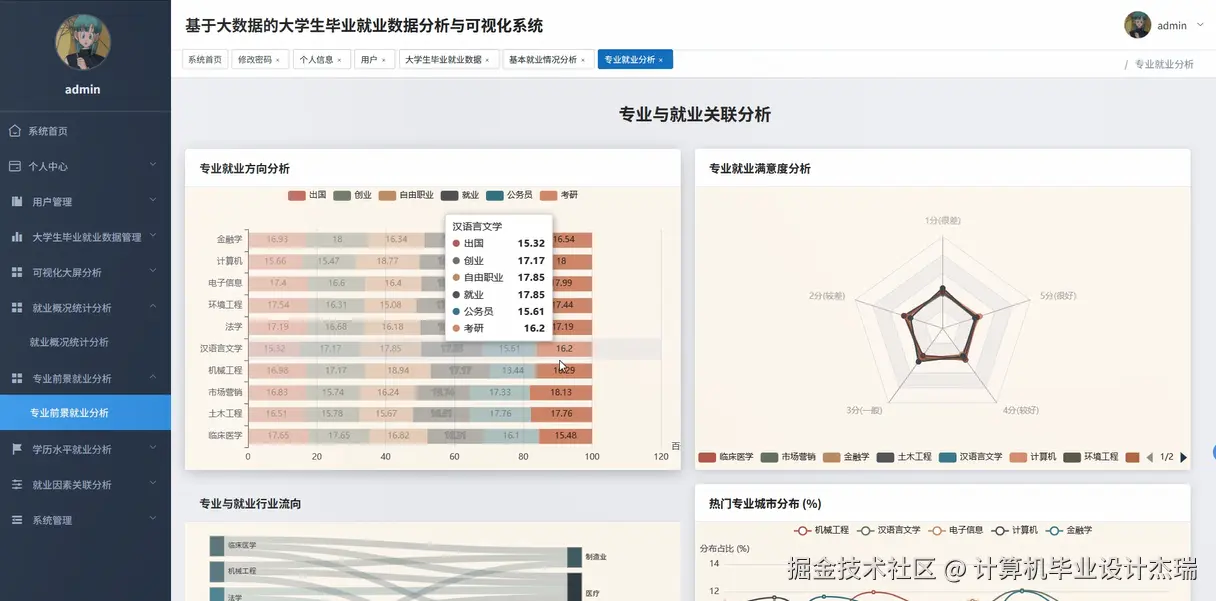Expand the 系统管理 chevron

pyautogui.click(x=153, y=519)
